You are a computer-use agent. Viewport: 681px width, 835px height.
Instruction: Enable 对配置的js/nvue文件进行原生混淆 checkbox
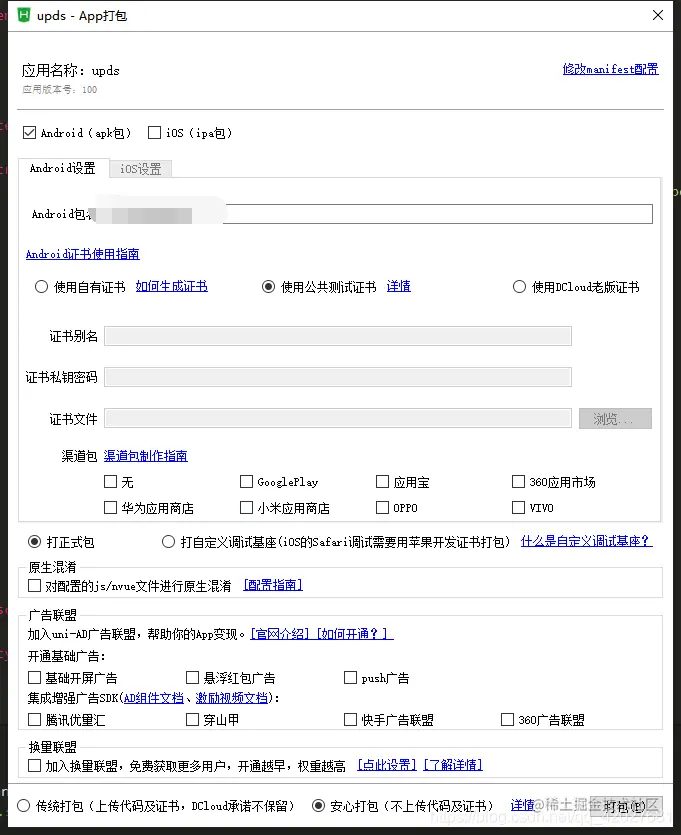35,586
